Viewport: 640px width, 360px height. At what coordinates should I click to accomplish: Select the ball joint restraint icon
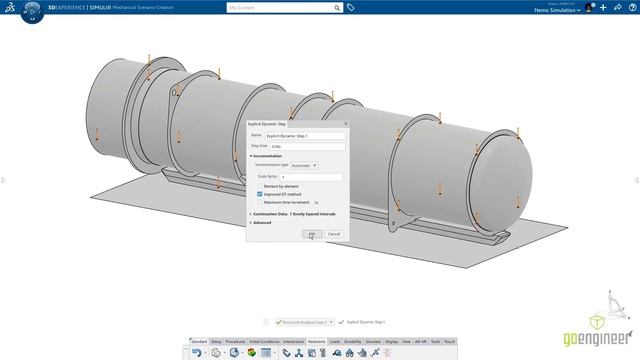(x=337, y=353)
